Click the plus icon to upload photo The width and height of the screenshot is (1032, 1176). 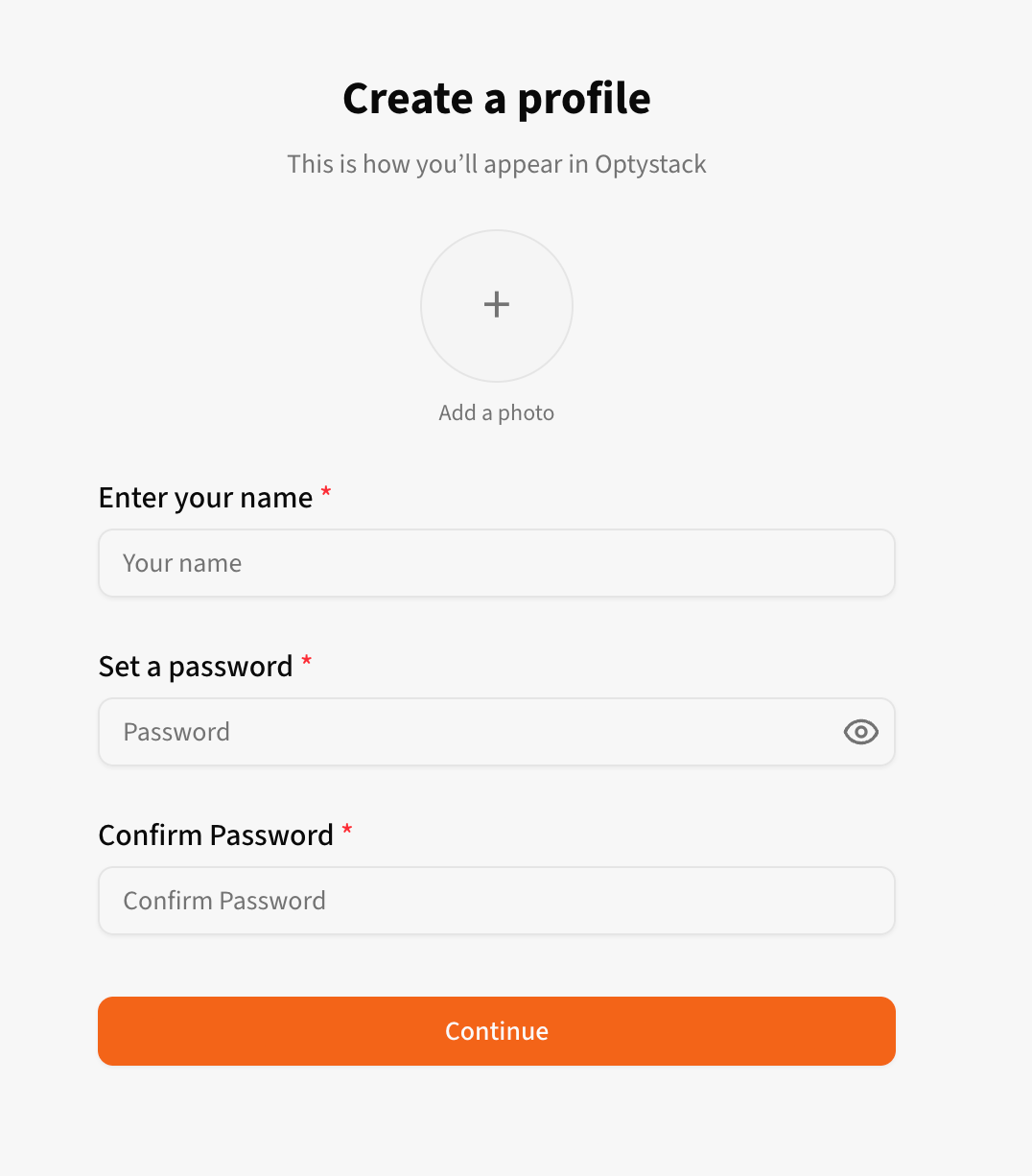tap(497, 305)
